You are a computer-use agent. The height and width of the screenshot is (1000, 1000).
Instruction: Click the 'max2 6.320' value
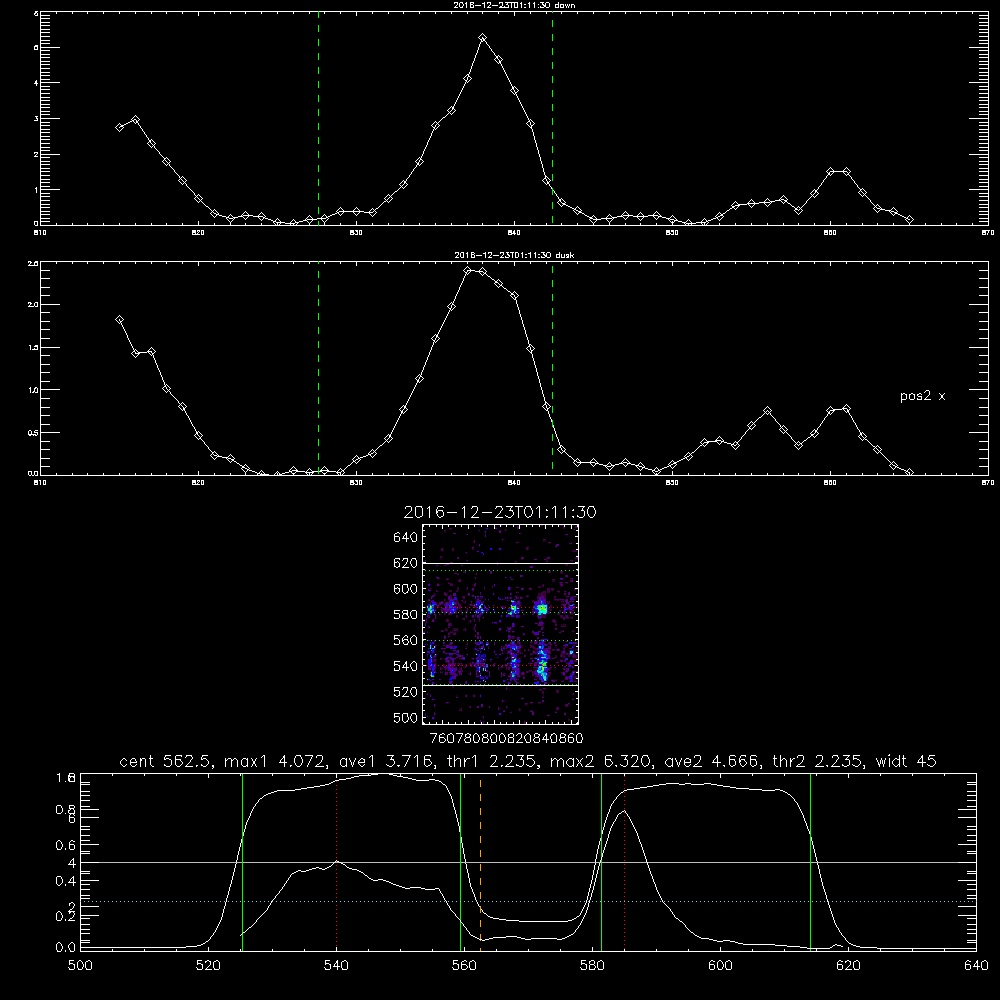(x=601, y=761)
